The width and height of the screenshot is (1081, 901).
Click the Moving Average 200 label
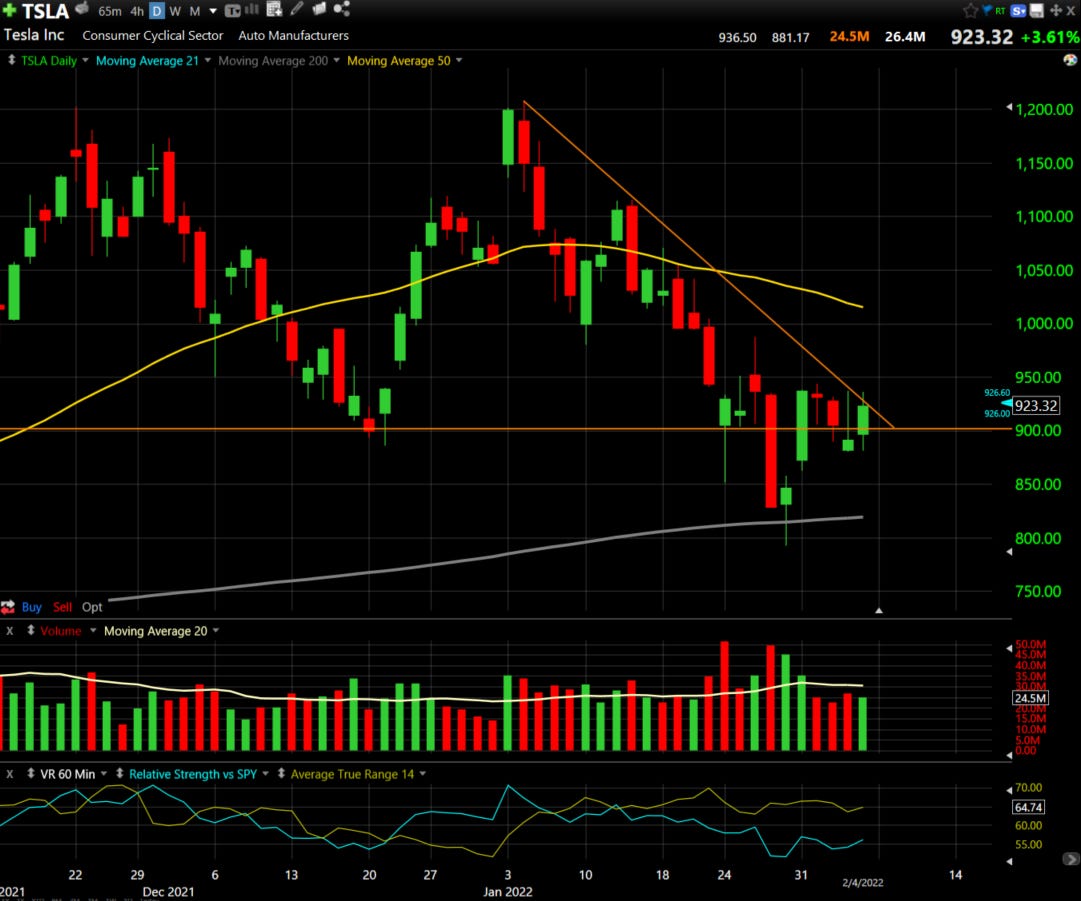273,61
